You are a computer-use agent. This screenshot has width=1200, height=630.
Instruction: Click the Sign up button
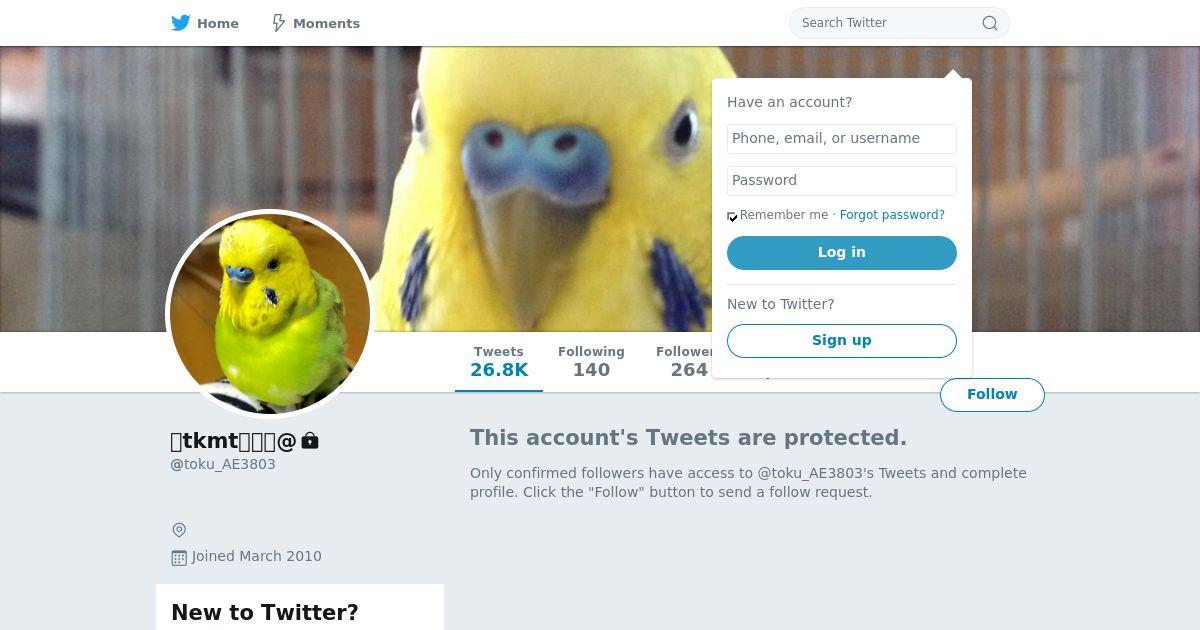coord(842,341)
